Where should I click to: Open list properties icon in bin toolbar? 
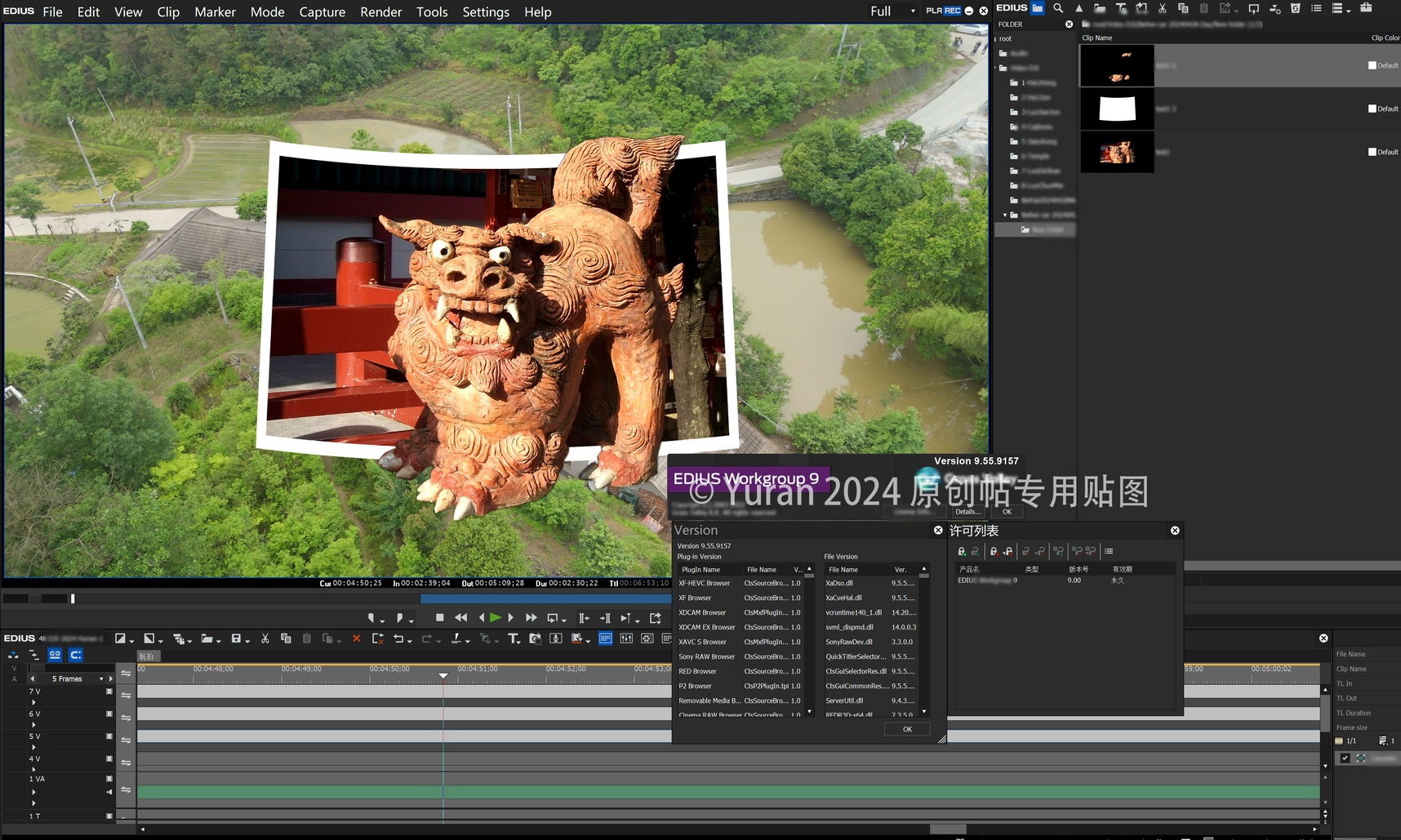(x=1316, y=8)
